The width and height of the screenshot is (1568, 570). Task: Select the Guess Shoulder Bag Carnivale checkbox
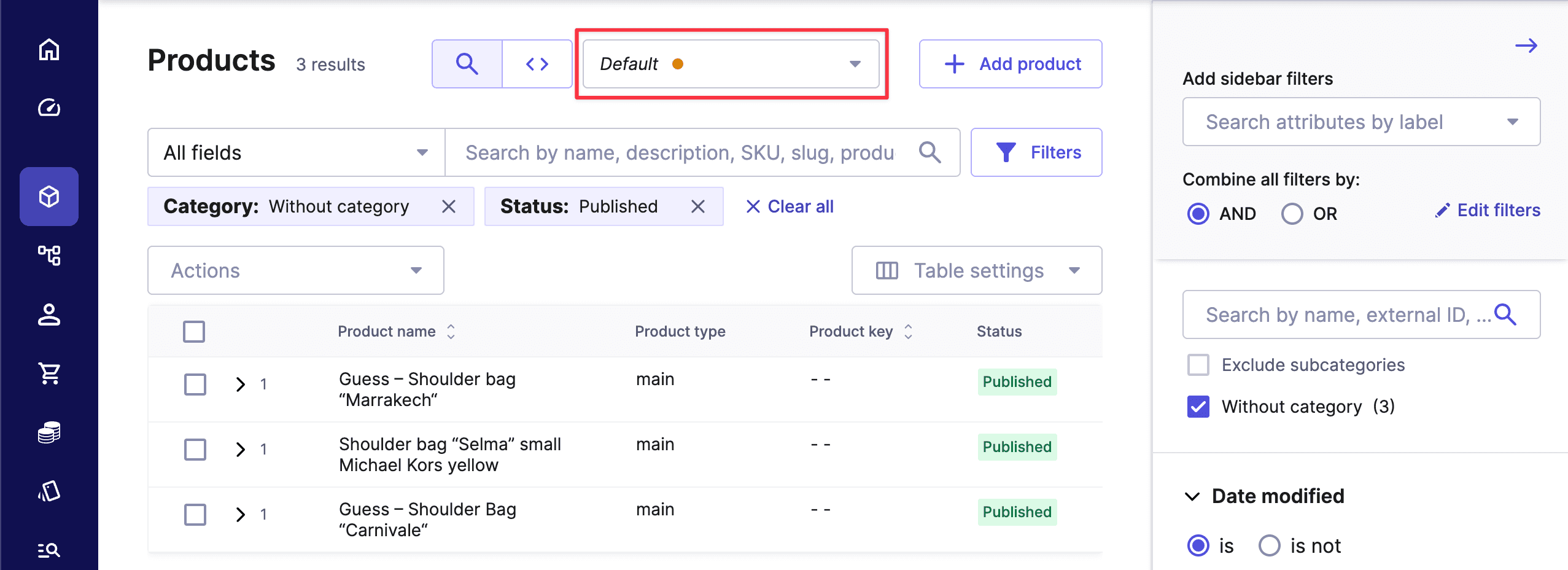coord(195,515)
